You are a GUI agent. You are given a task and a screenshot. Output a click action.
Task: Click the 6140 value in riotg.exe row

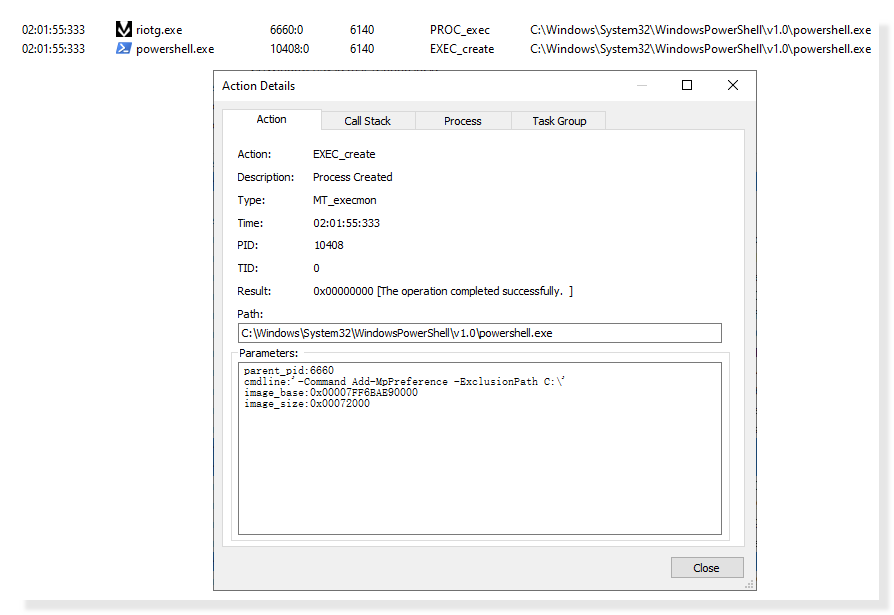(x=362, y=30)
